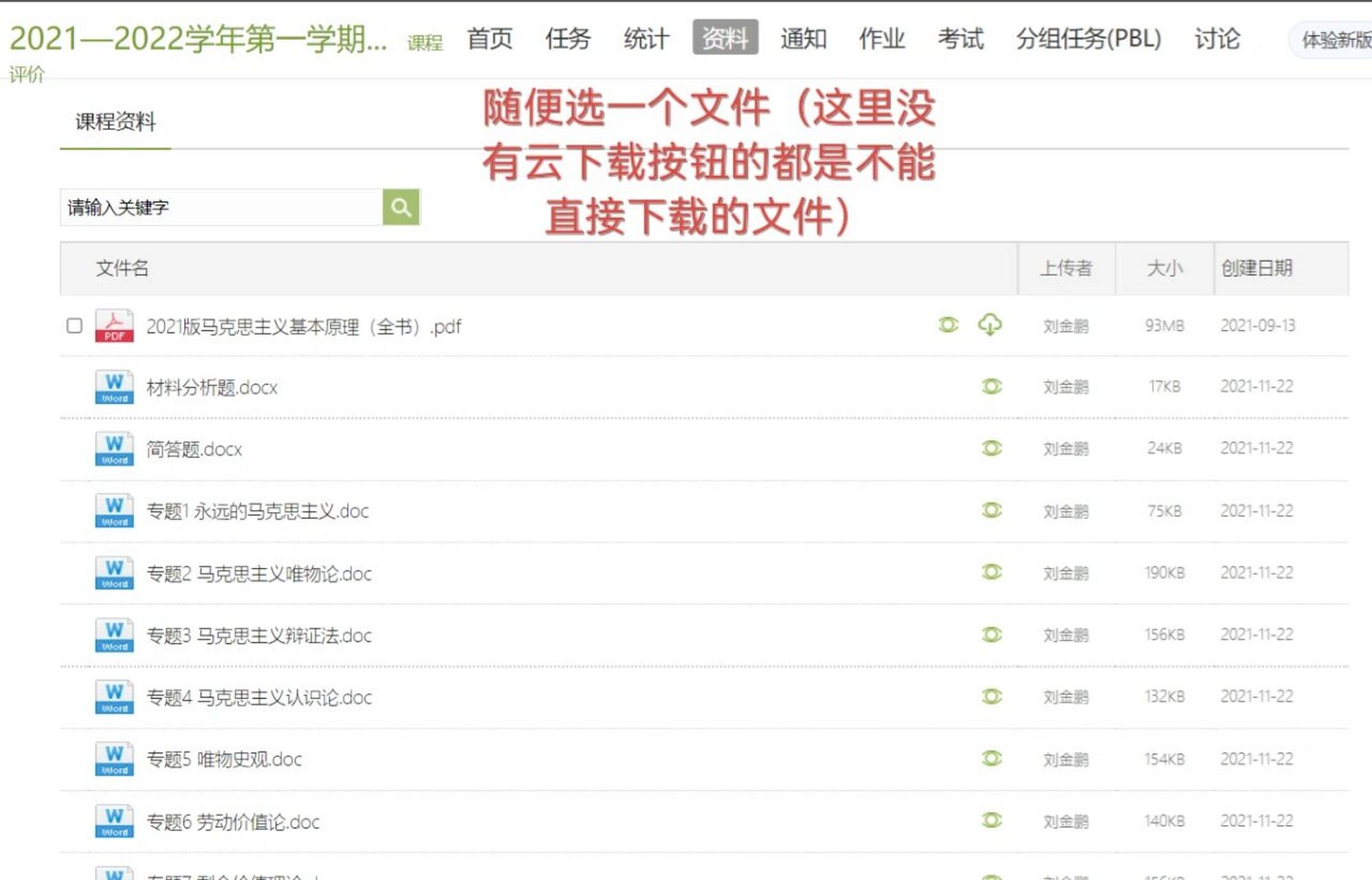
Task: Focus the 请输入关键字 search field
Action: coord(221,207)
